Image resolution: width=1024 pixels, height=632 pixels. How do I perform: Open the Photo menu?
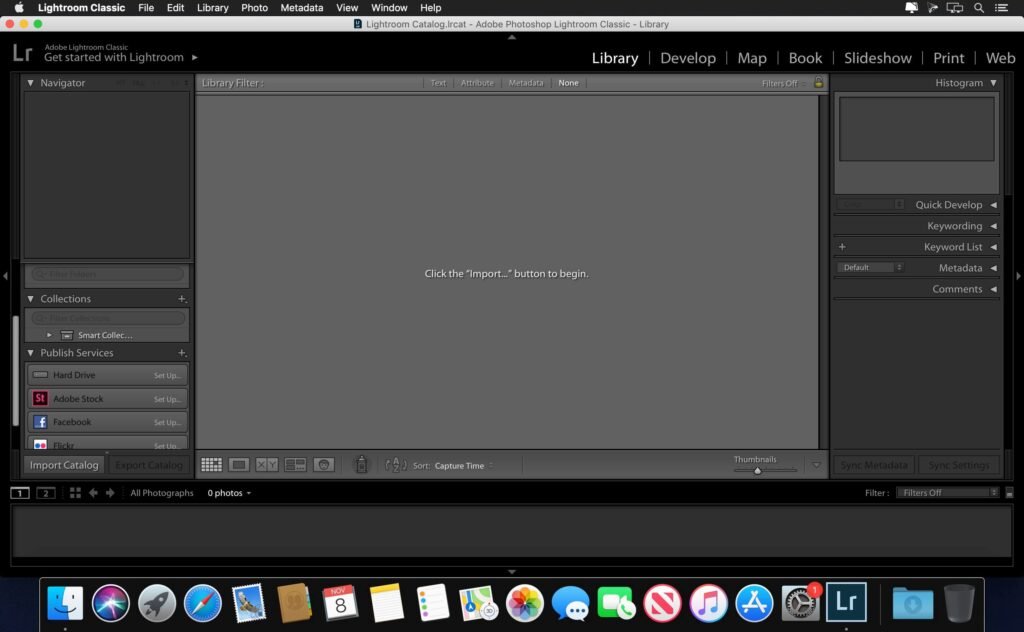pyautogui.click(x=254, y=7)
